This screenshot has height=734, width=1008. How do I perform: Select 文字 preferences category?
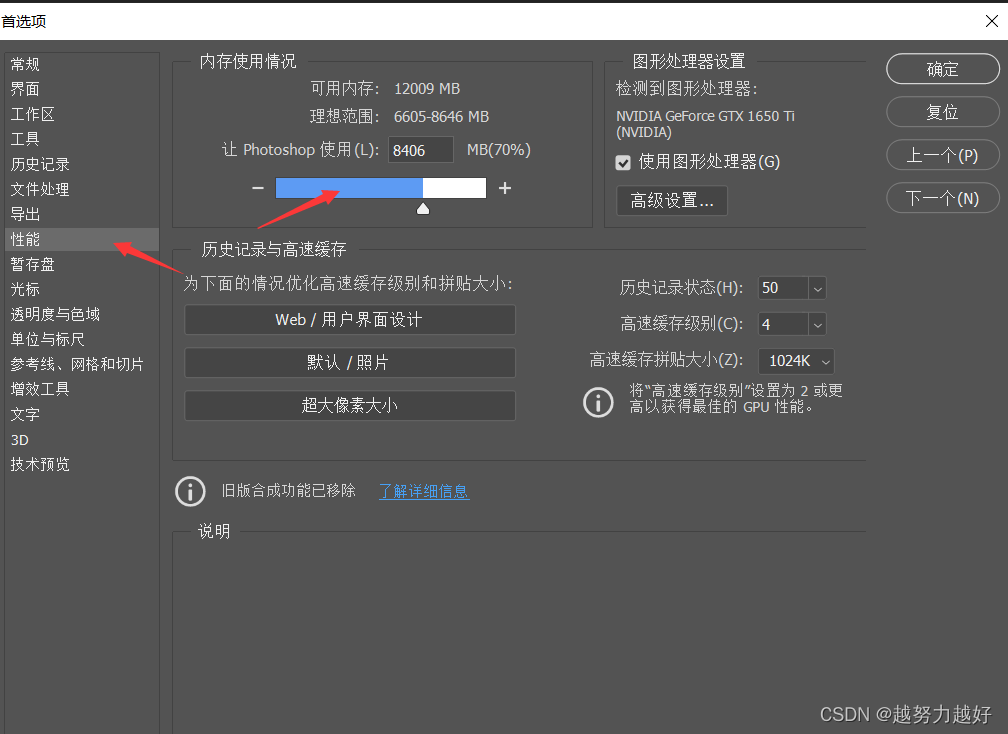[x=82, y=415]
